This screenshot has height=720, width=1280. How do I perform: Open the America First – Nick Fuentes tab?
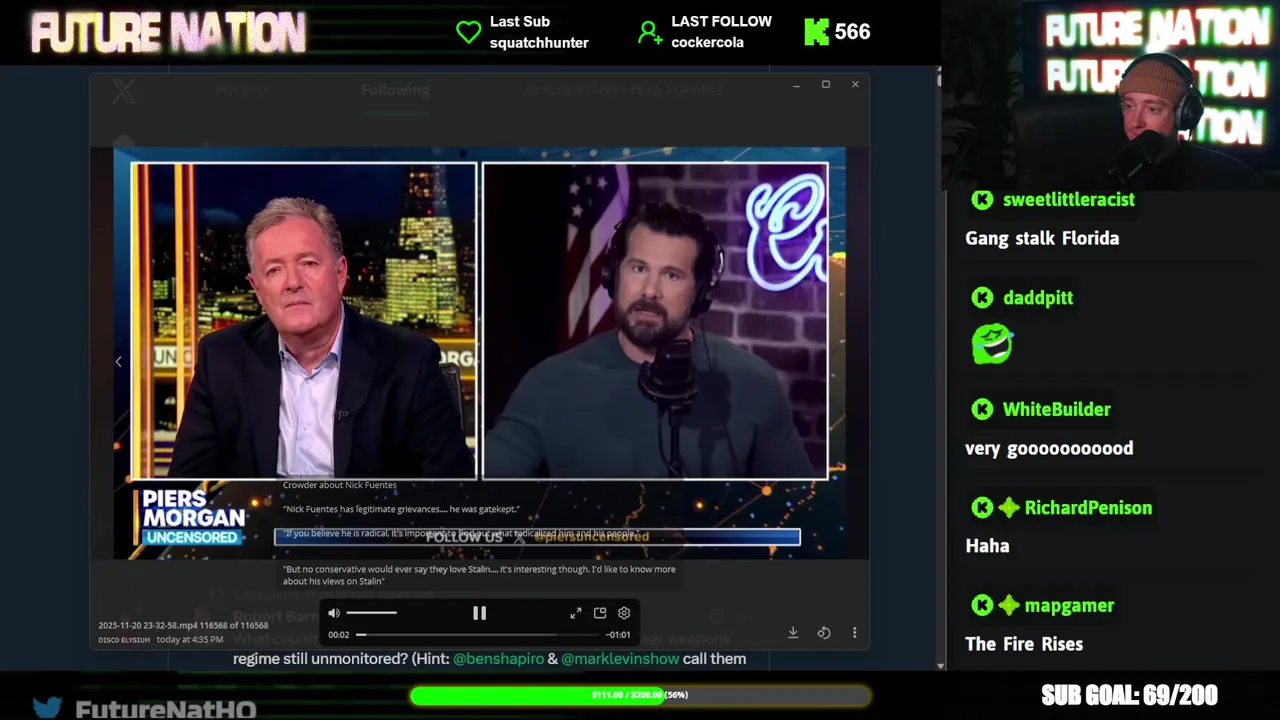click(623, 90)
